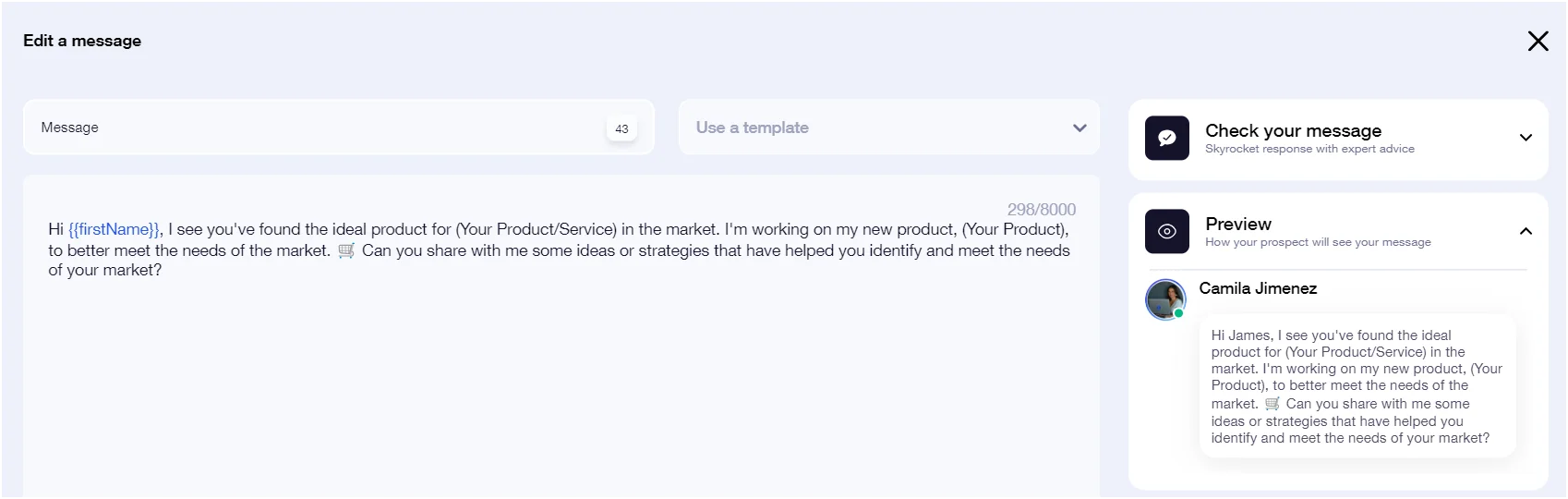Click the Camila Jimenez name label
This screenshot has width=1568, height=499.
tap(1258, 288)
